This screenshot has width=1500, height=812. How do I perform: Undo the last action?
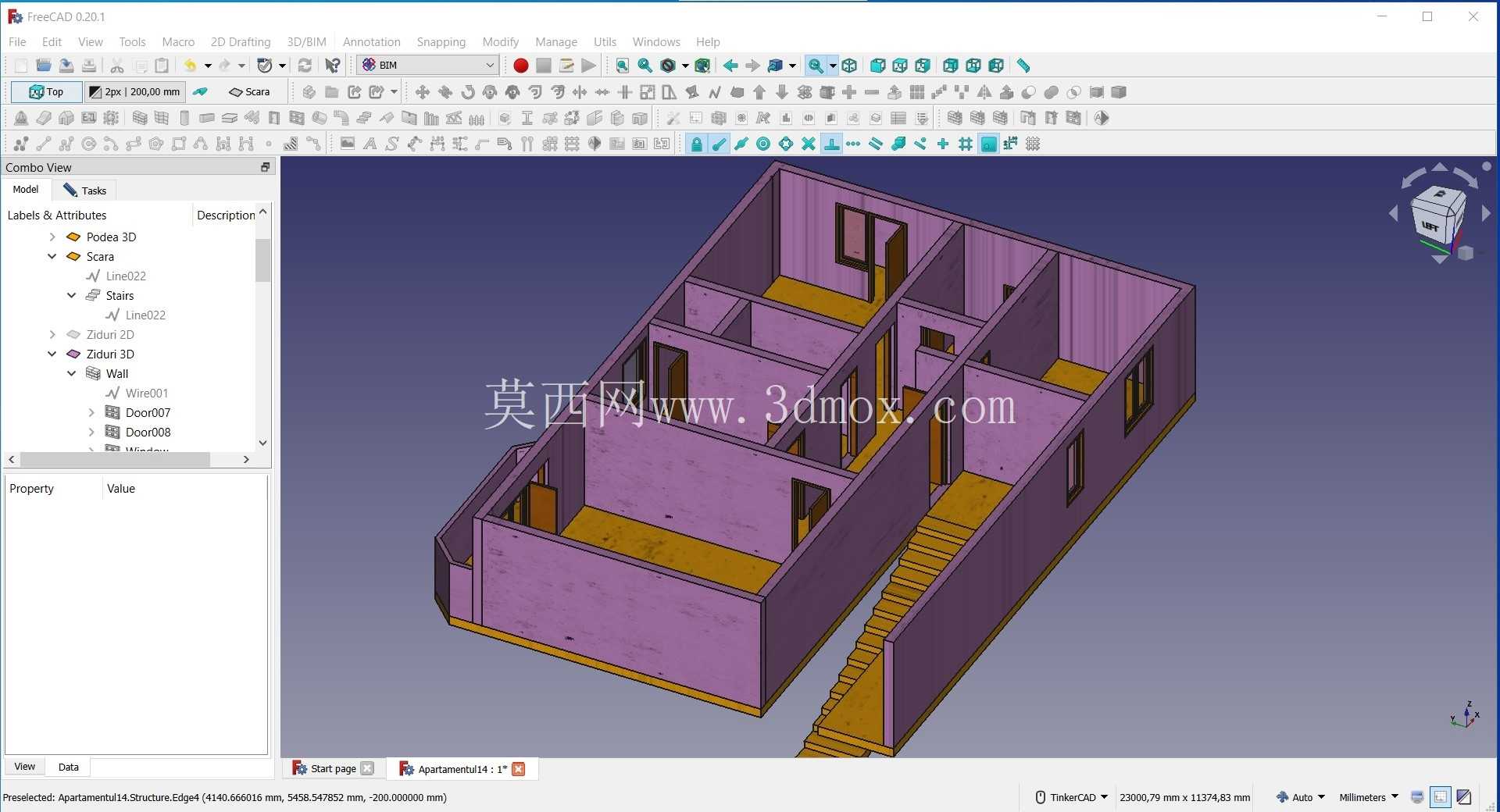[x=190, y=66]
